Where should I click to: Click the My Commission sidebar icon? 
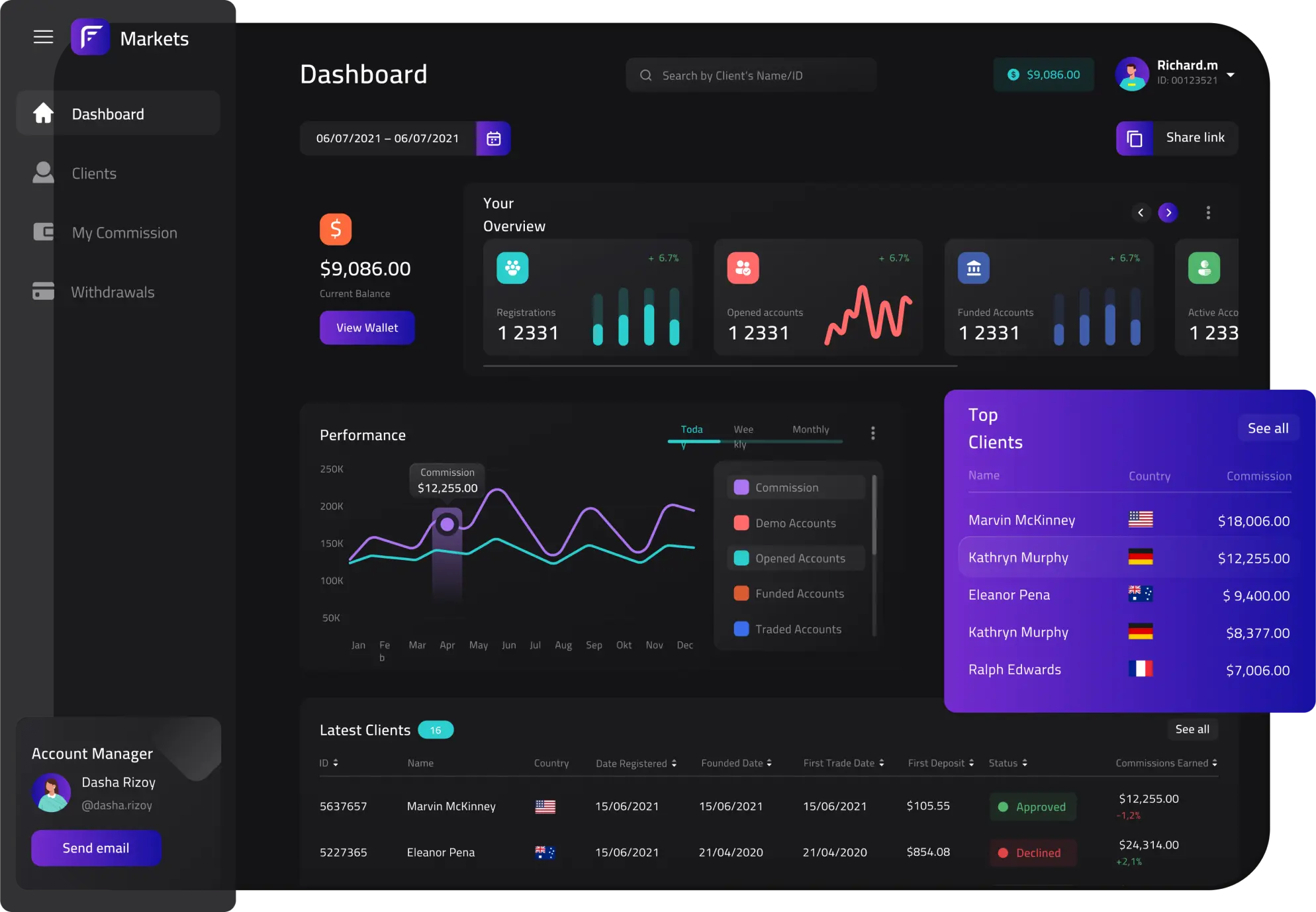tap(43, 232)
